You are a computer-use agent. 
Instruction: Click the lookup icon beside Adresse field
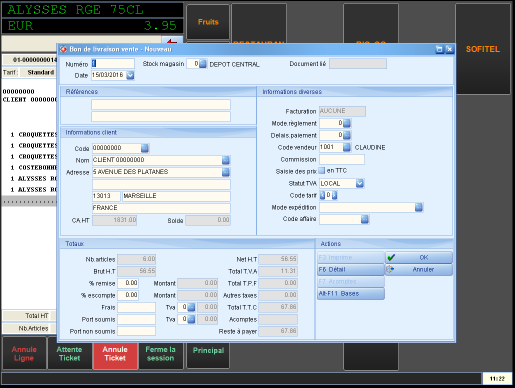(x=226, y=172)
